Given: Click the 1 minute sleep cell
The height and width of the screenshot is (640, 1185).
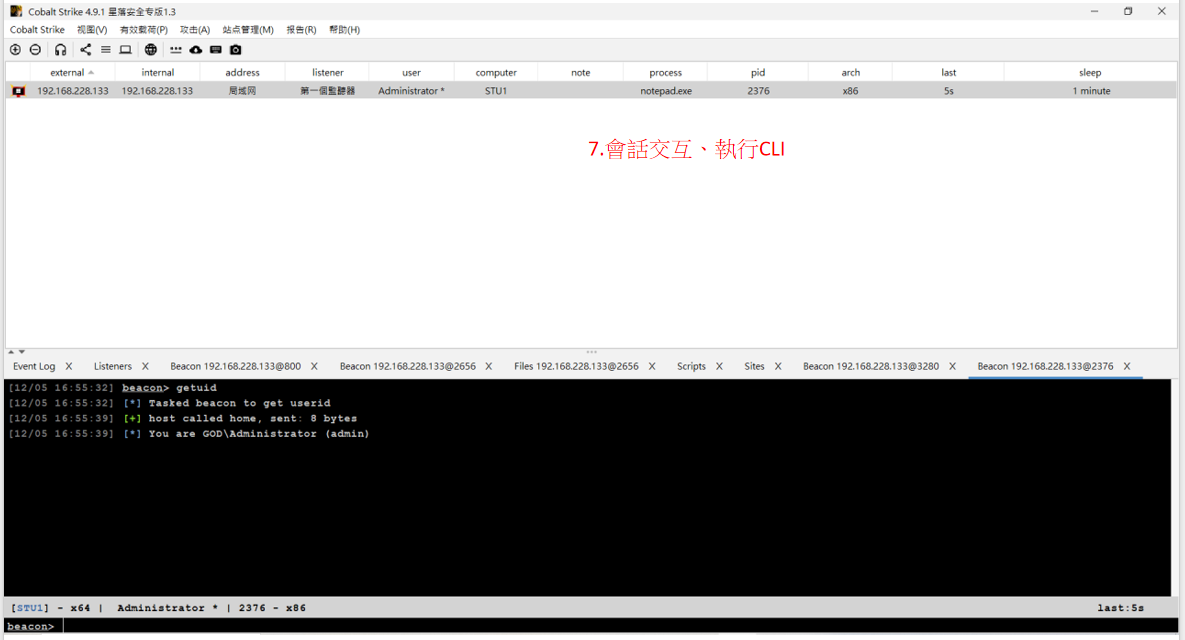Looking at the screenshot, I should pyautogui.click(x=1091, y=91).
